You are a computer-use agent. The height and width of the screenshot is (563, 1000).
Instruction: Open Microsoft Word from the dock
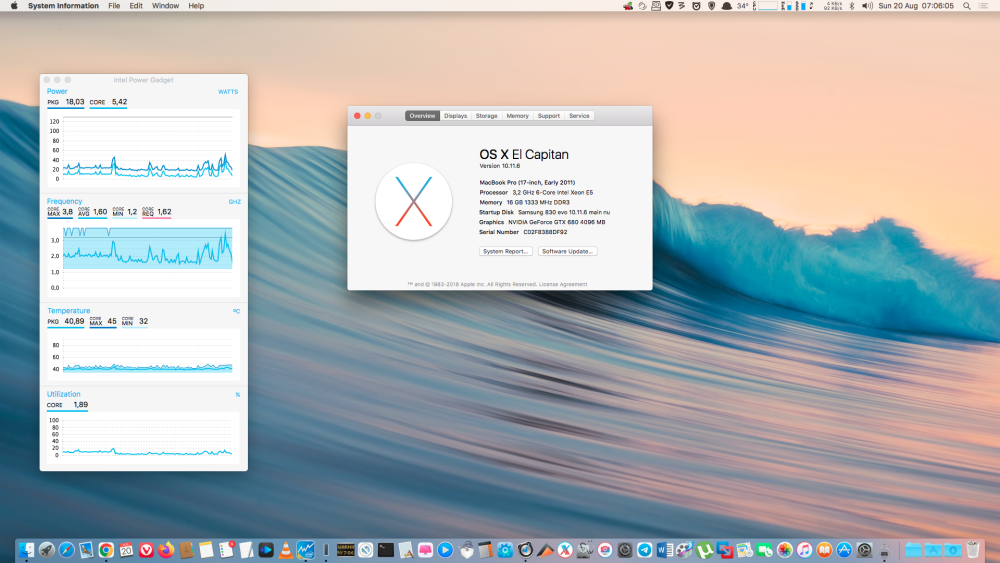[665, 550]
